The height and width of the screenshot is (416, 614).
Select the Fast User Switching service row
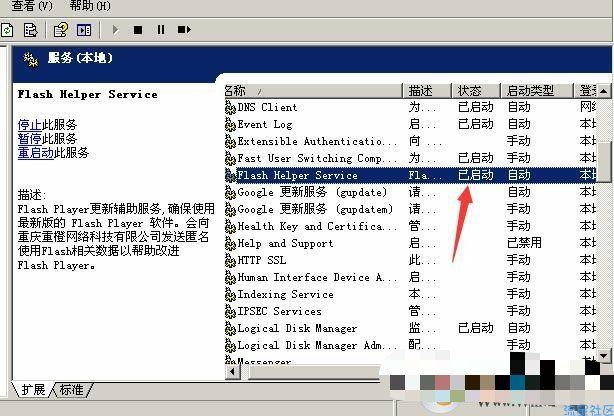click(x=410, y=158)
